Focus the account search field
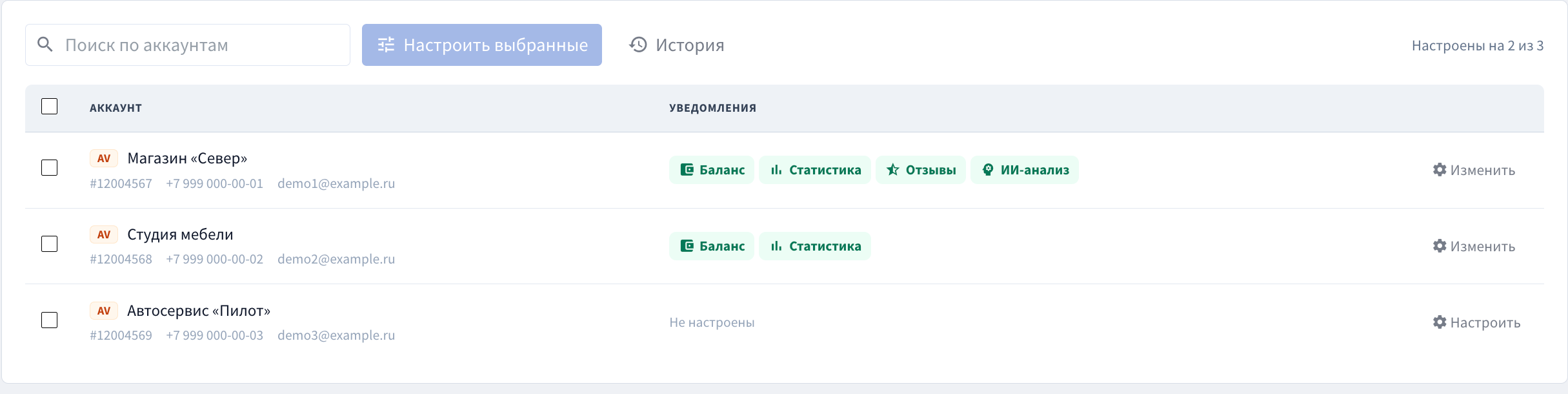The height and width of the screenshot is (394, 1568). (x=188, y=45)
